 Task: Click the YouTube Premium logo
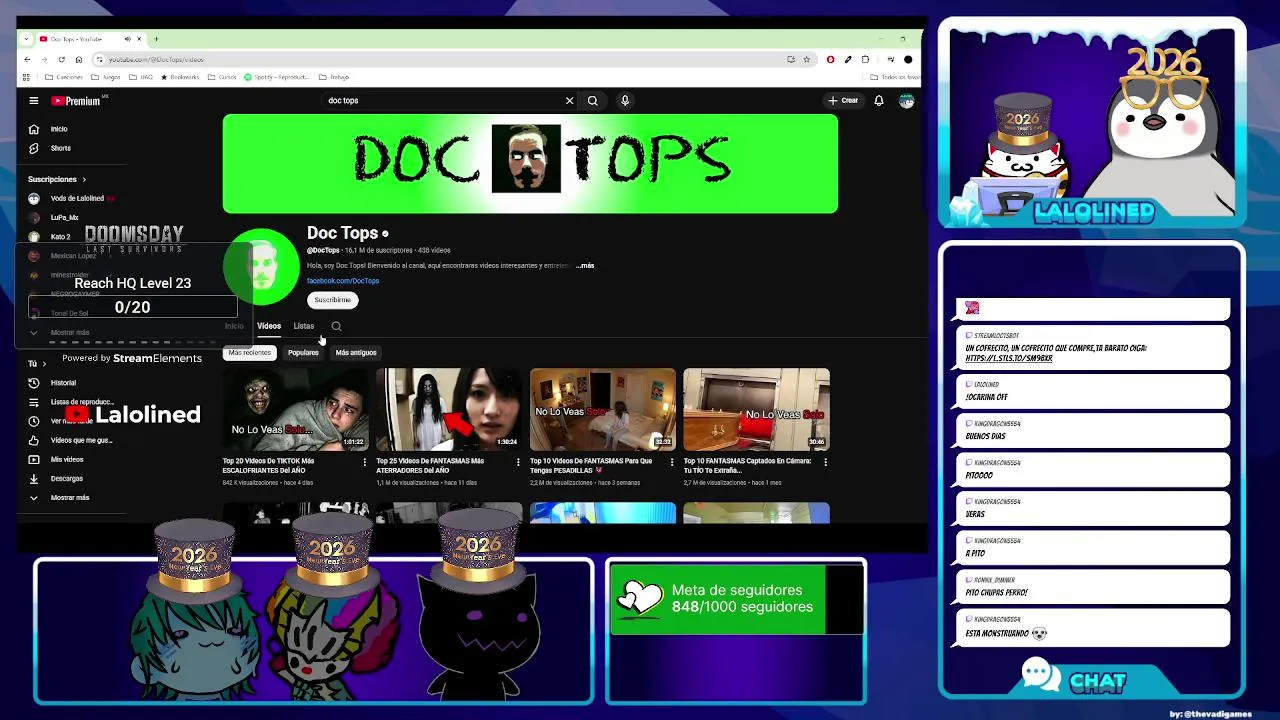(76, 100)
